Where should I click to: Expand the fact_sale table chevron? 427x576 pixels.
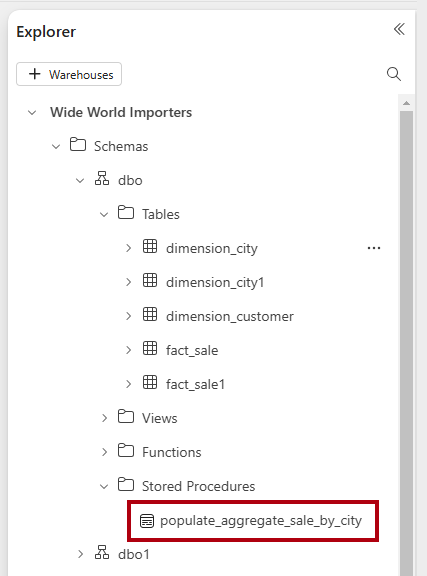[x=128, y=350]
